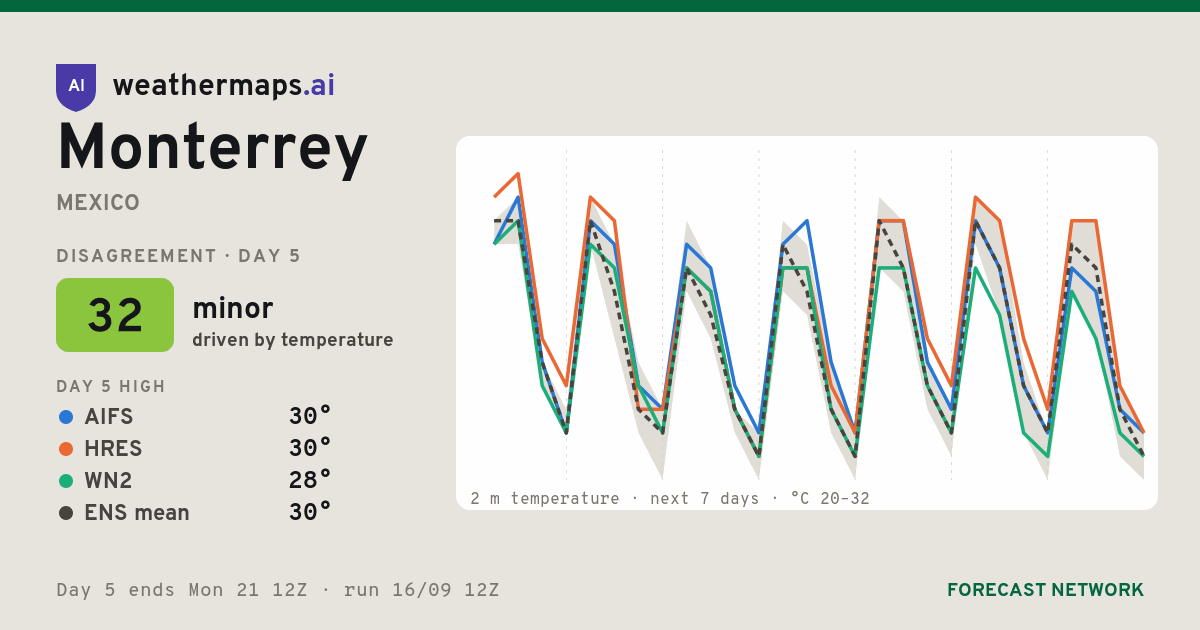Click the DAY 5 HIGH section heading

(111, 387)
